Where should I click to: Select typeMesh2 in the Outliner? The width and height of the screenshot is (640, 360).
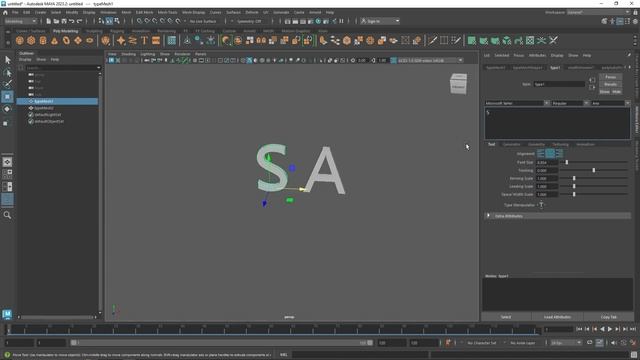tap(44, 108)
